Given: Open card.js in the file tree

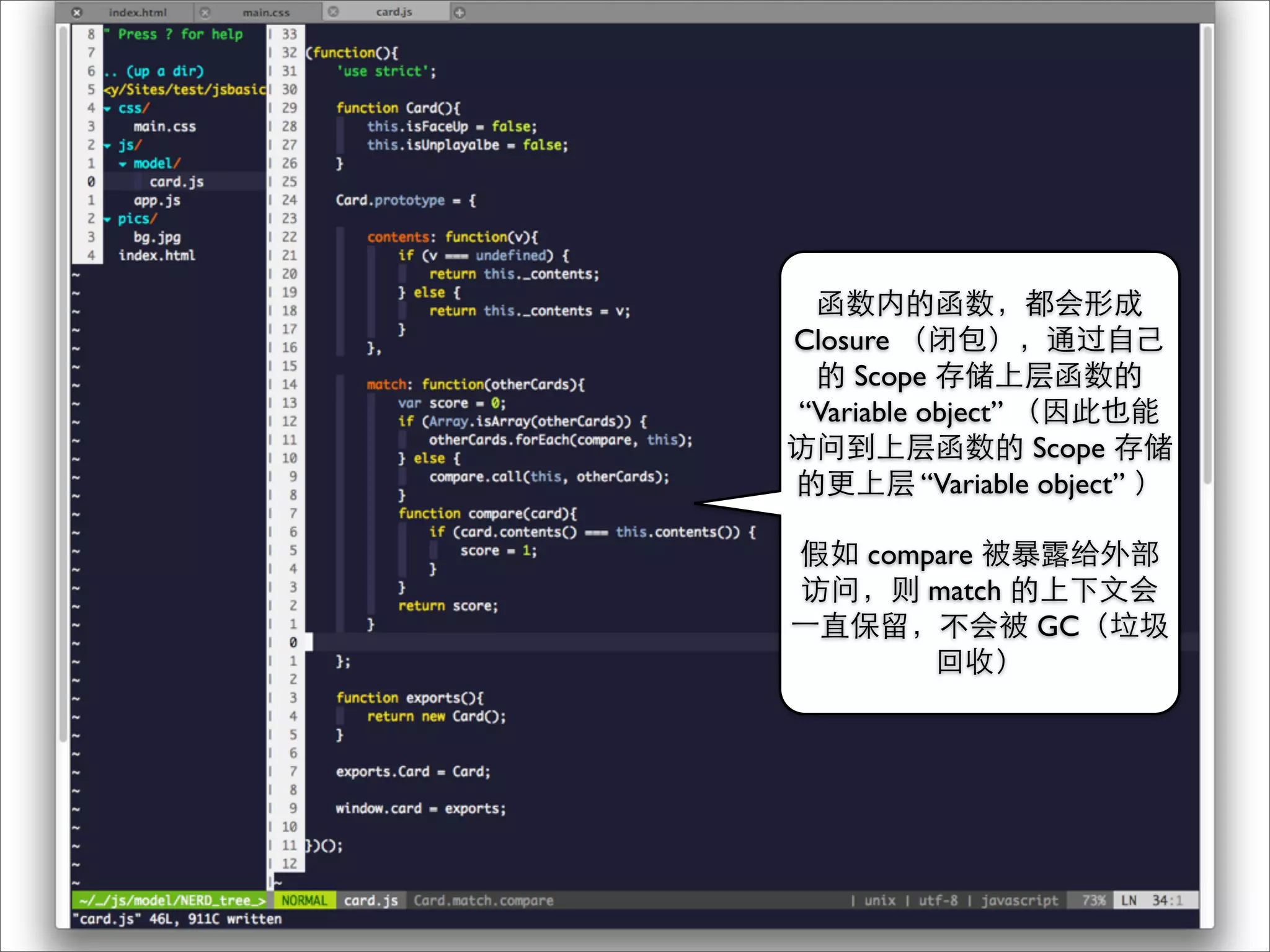Looking at the screenshot, I should pyautogui.click(x=176, y=182).
